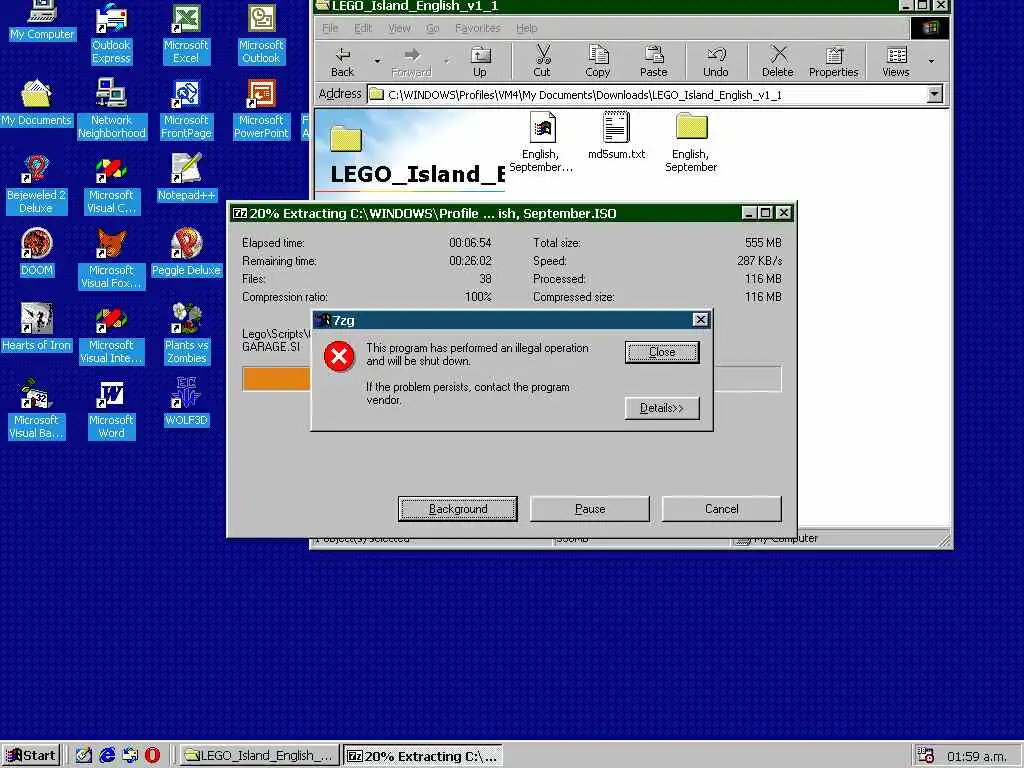Image resolution: width=1024 pixels, height=768 pixels.
Task: Select Hearts of Iron icon
Action: click(37, 327)
